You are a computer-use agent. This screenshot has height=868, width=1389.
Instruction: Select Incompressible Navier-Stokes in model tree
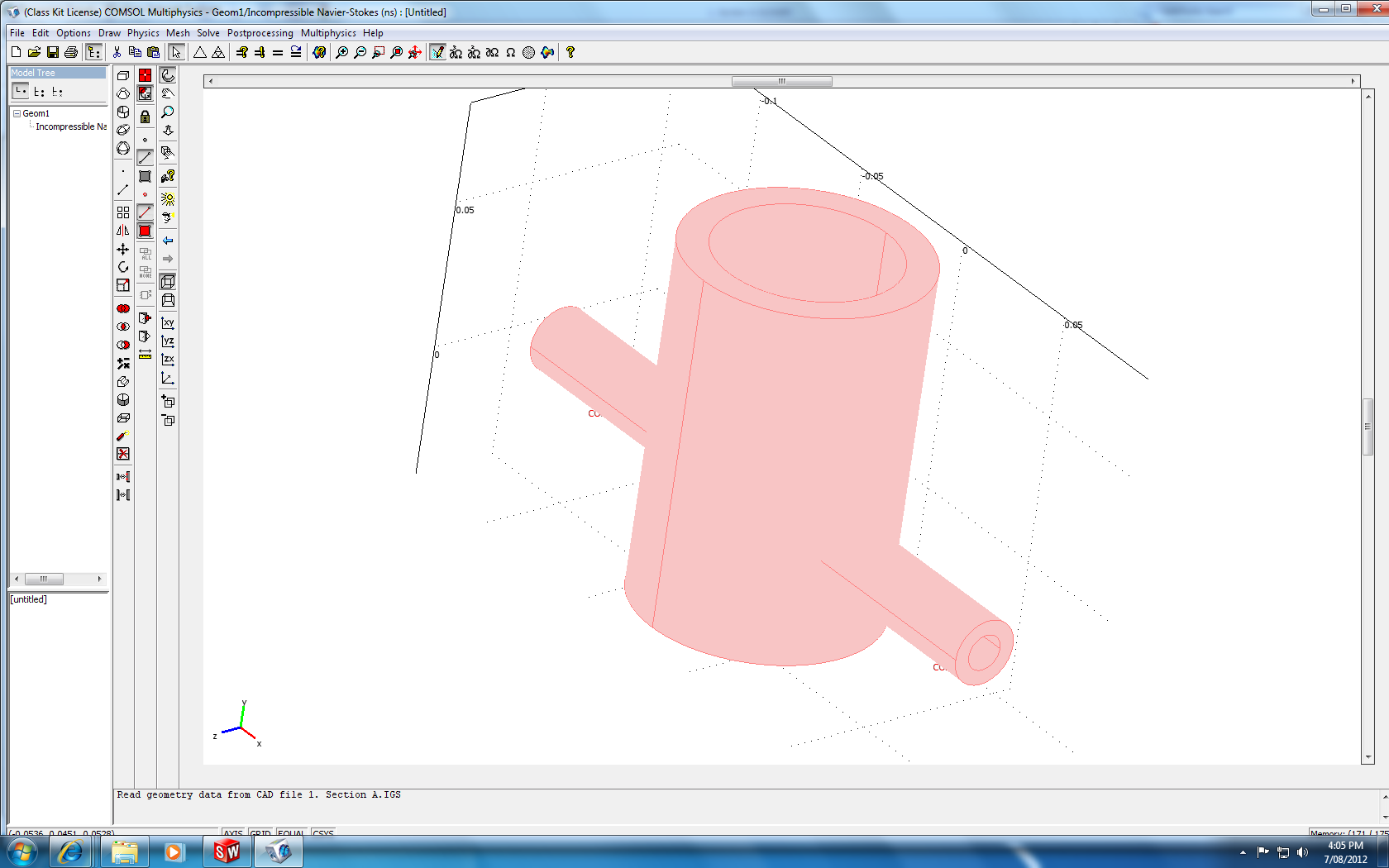(70, 126)
